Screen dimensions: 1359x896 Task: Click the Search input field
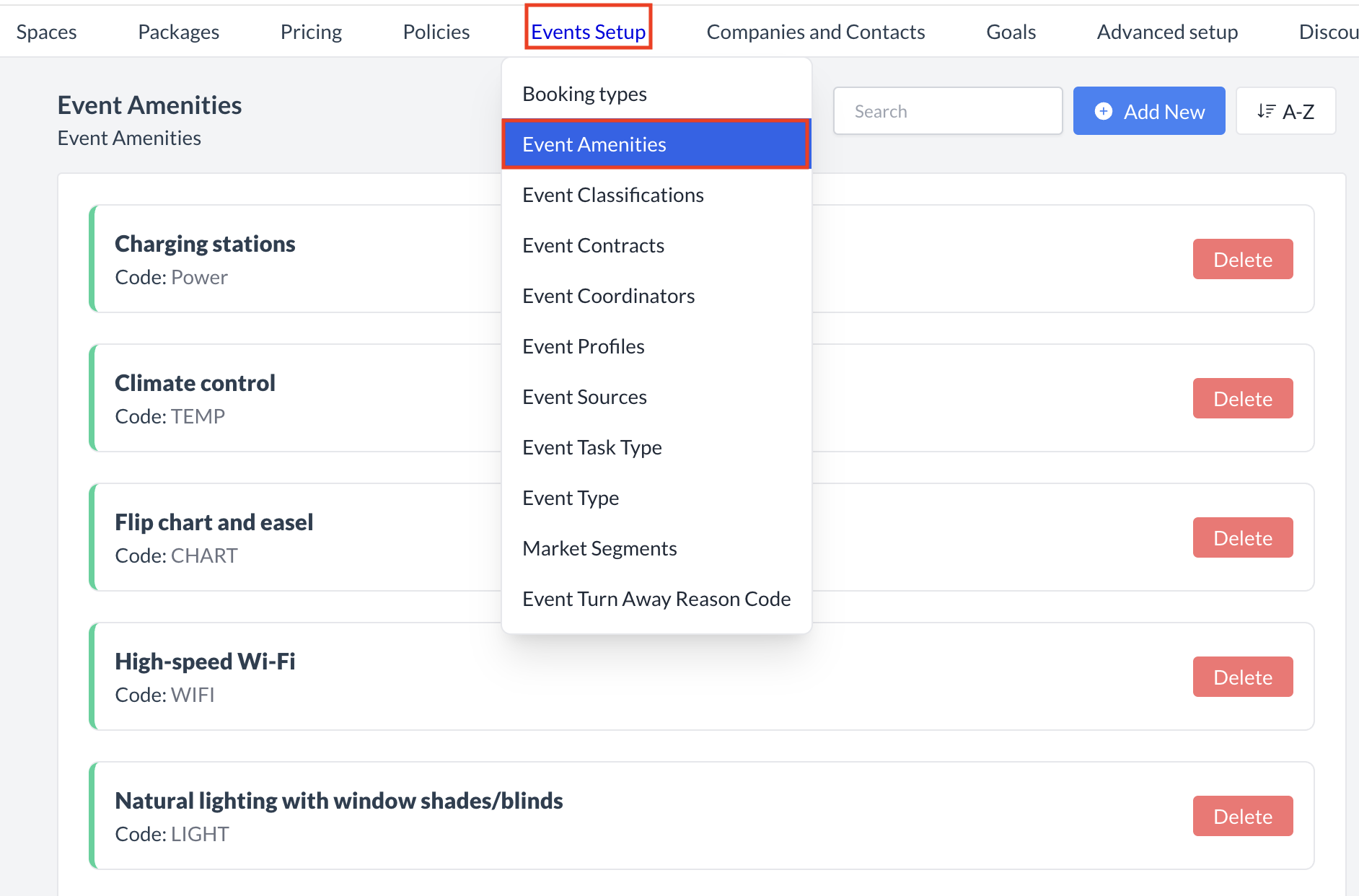pyautogui.click(x=947, y=111)
